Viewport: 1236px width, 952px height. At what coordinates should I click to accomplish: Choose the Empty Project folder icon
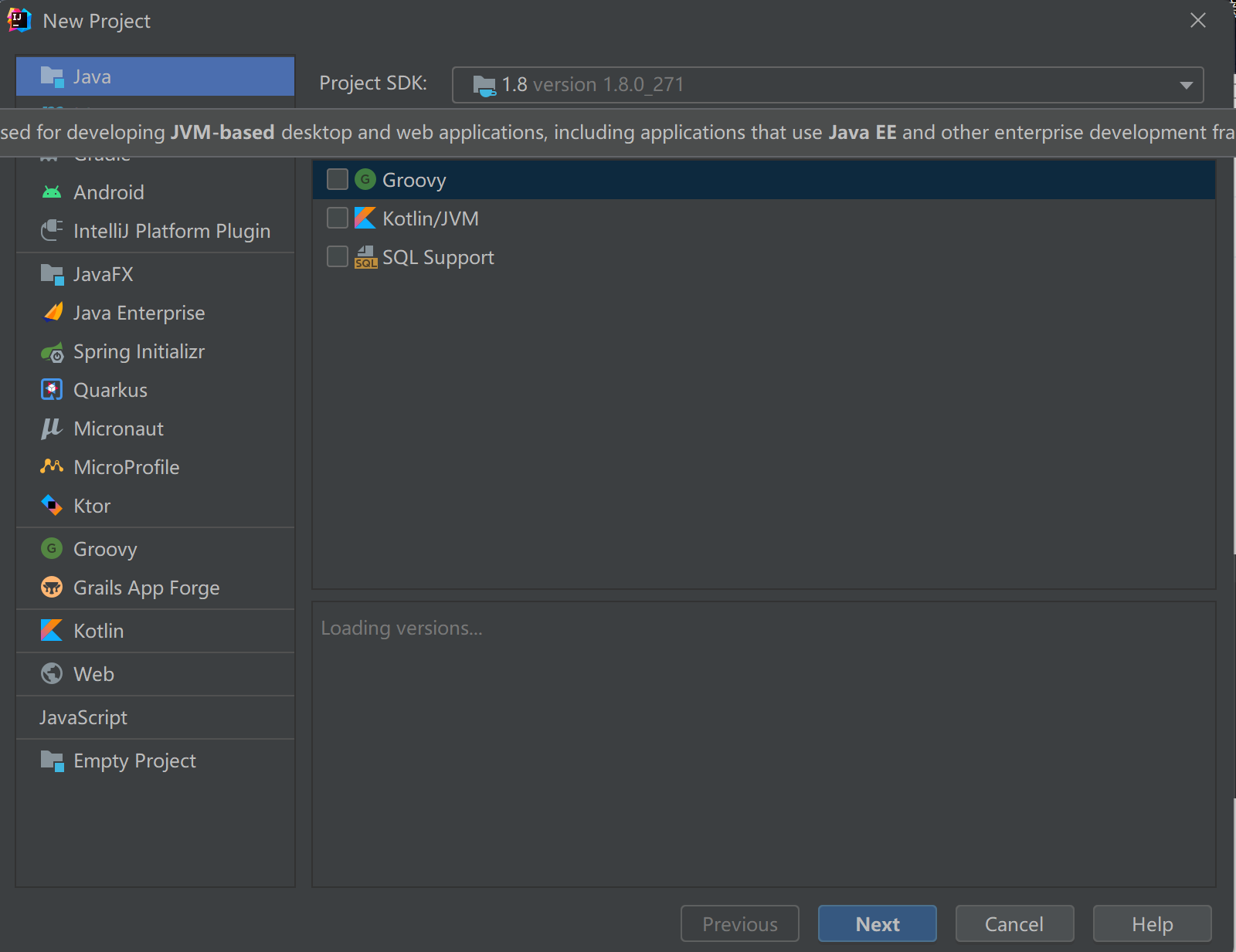52,761
